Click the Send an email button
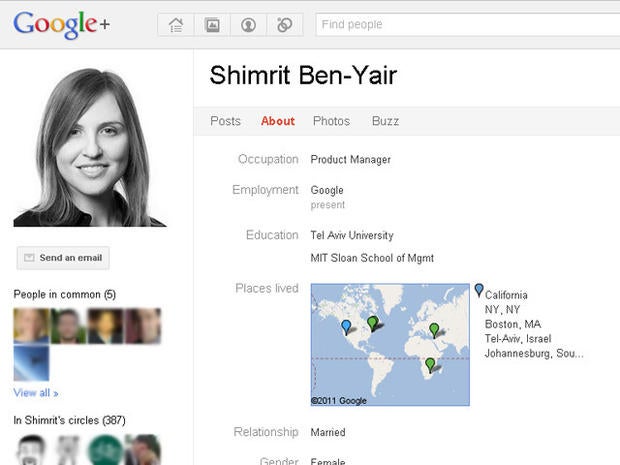Viewport: 620px width, 465px height. coord(63,258)
